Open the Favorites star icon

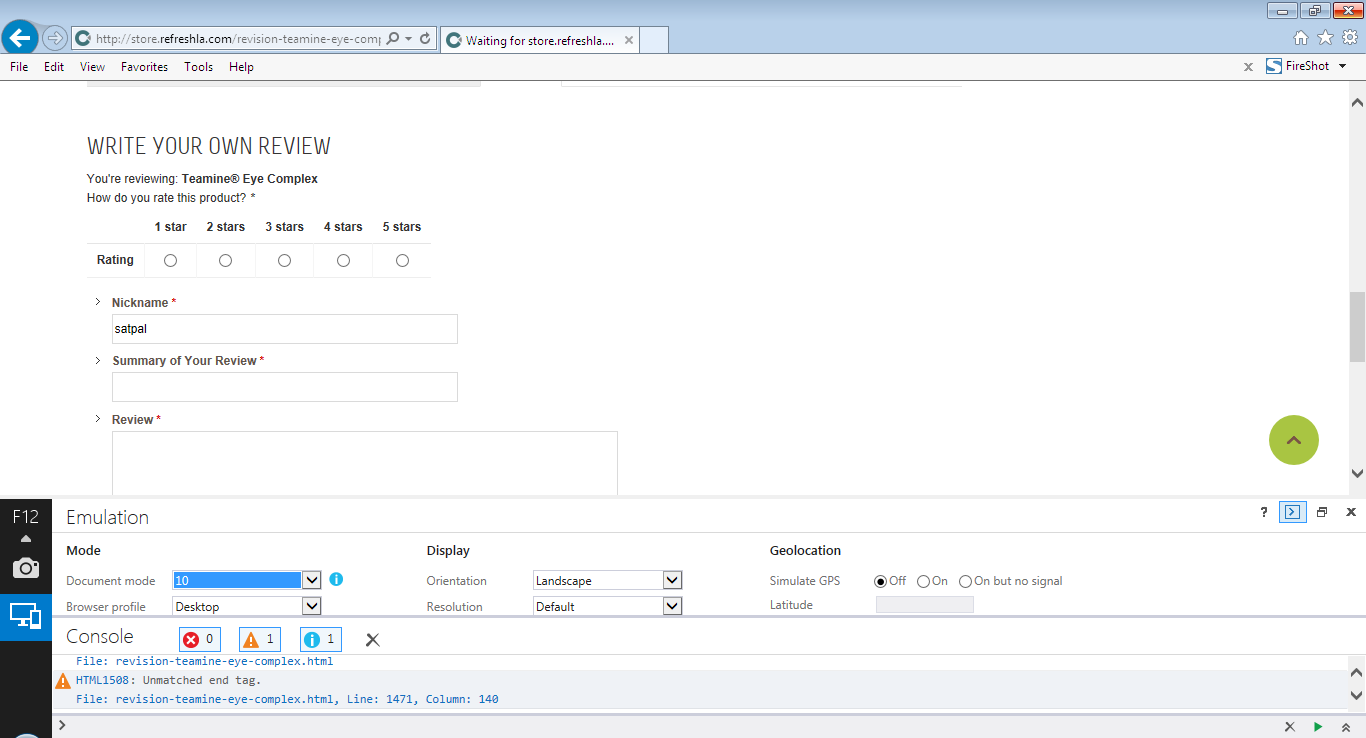click(x=1326, y=38)
